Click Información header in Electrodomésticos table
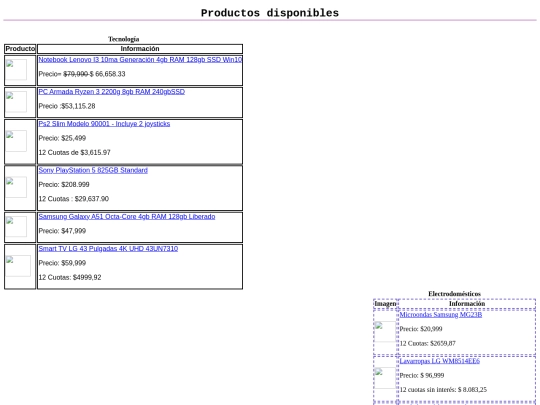Image resolution: width=540 pixels, height=405 pixels. [x=467, y=304]
